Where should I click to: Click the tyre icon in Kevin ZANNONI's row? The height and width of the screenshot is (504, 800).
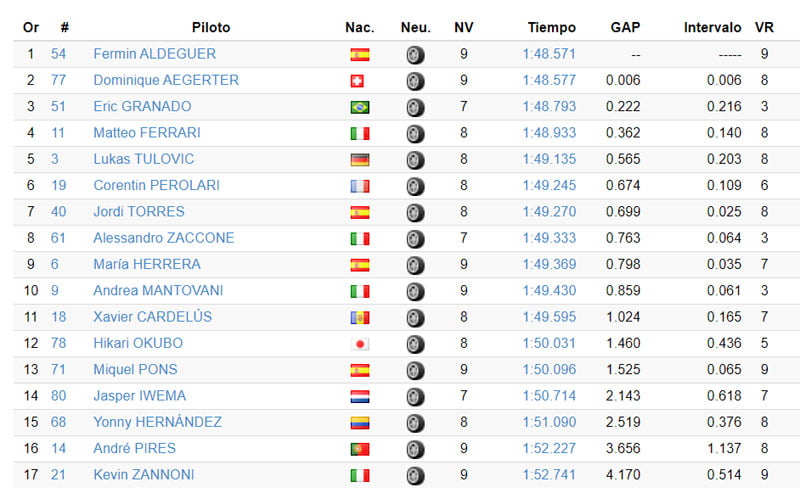415,475
